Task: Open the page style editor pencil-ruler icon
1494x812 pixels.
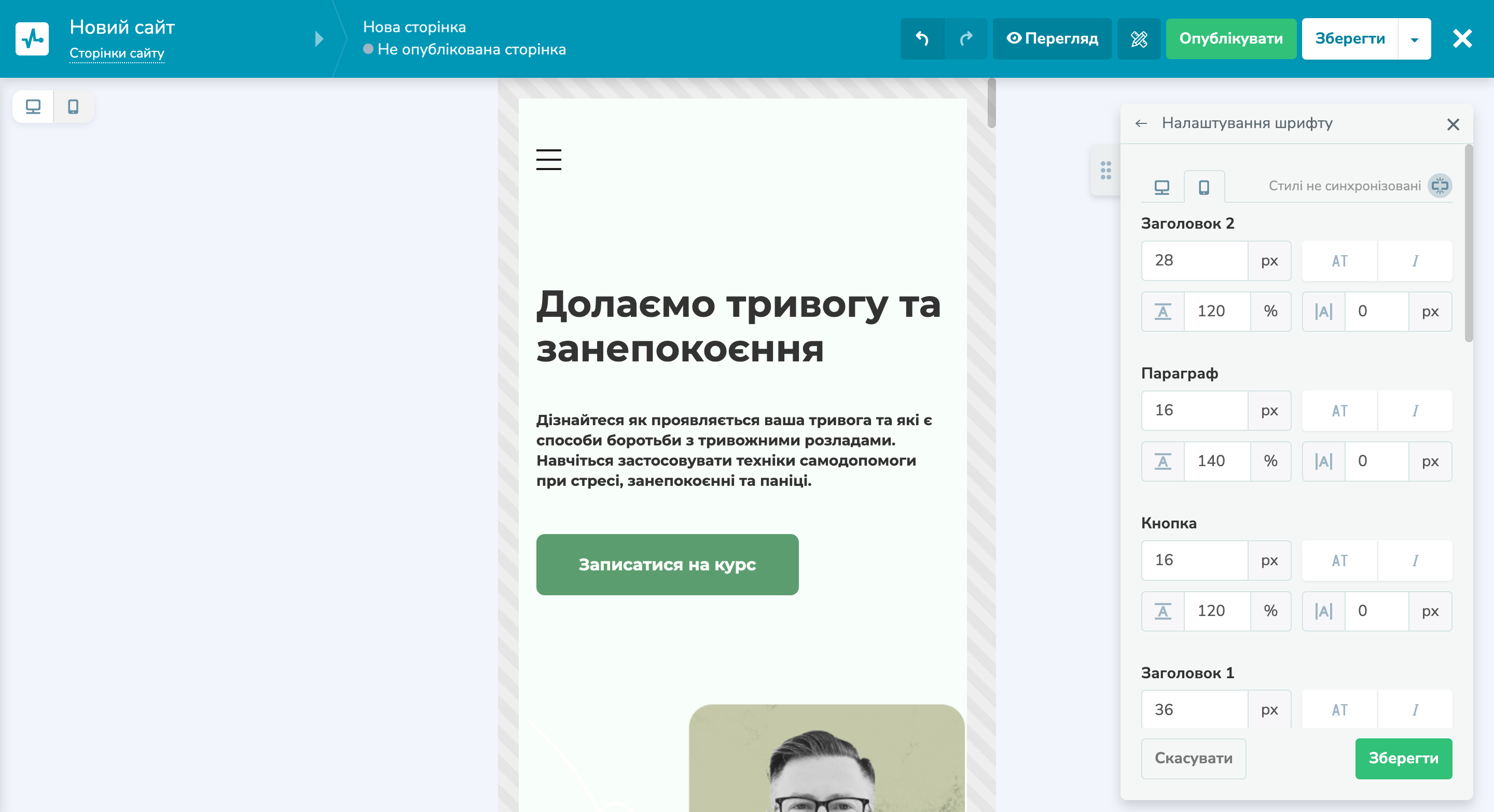Action: (x=1139, y=39)
